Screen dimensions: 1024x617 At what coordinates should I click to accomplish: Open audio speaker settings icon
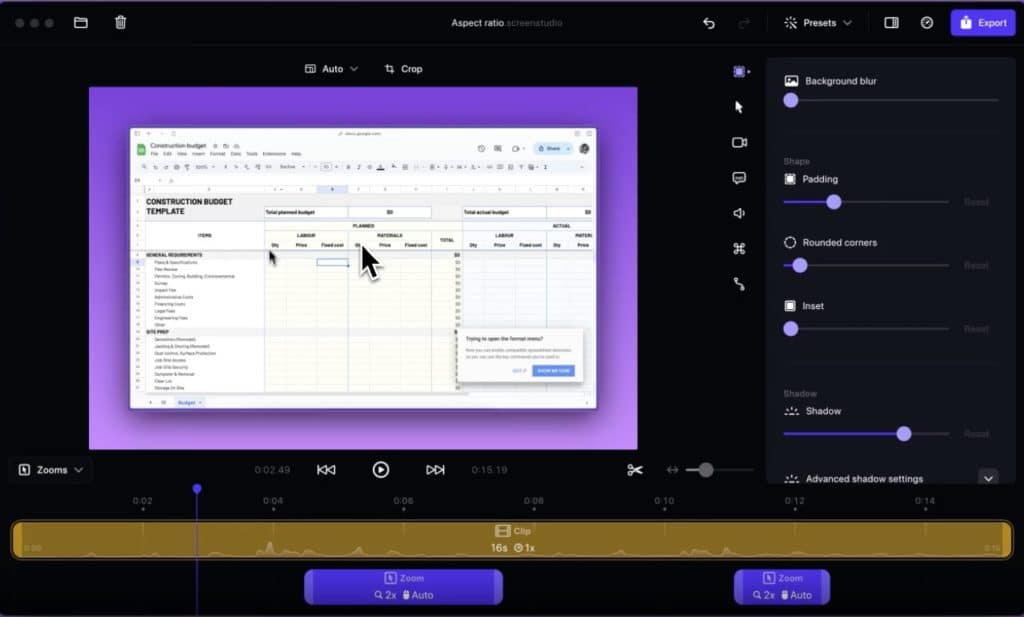pos(739,214)
